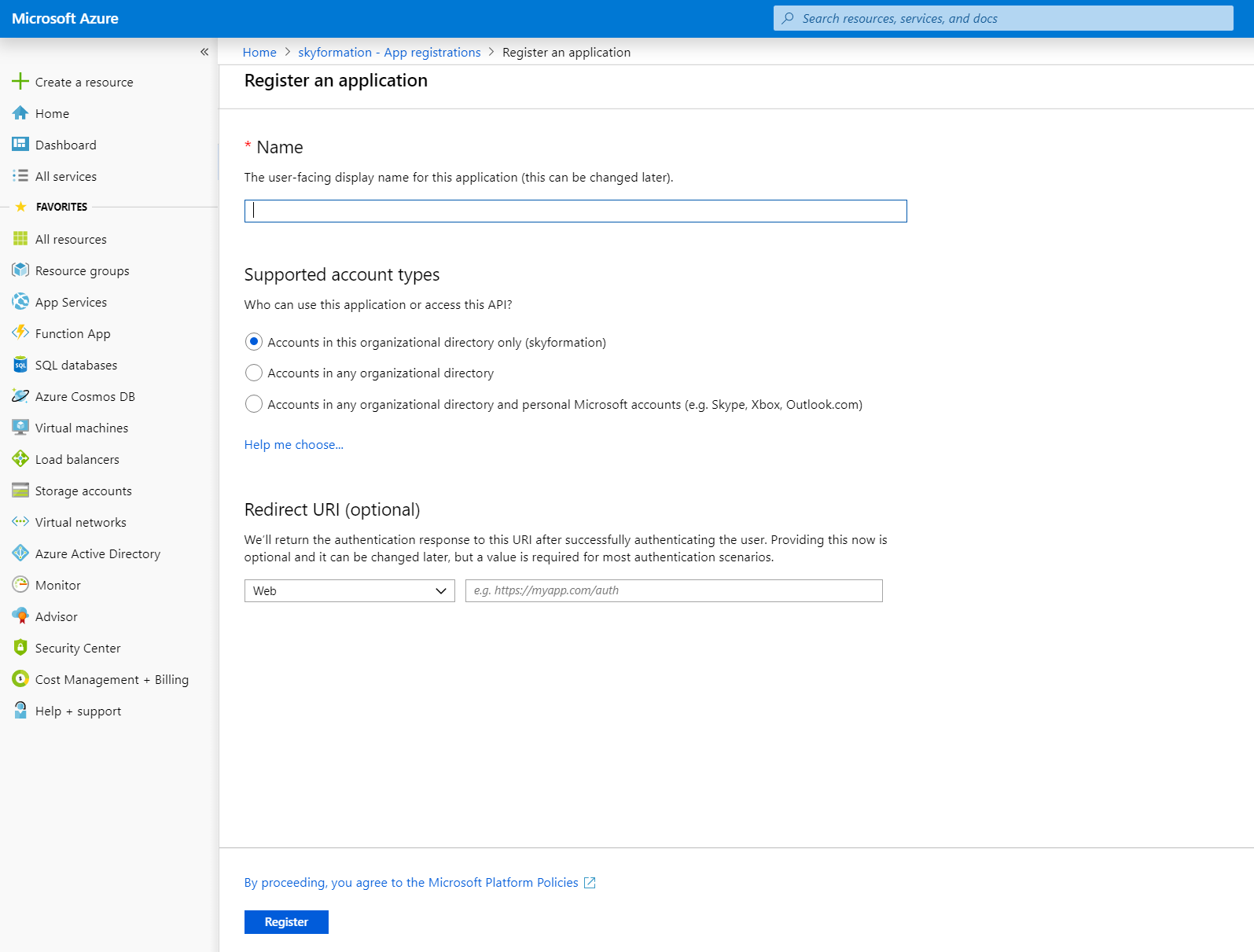Screen dimensions: 1254x952
Task: Select organizational directory and personal Microsoft accounts radio
Action: pyautogui.click(x=253, y=404)
